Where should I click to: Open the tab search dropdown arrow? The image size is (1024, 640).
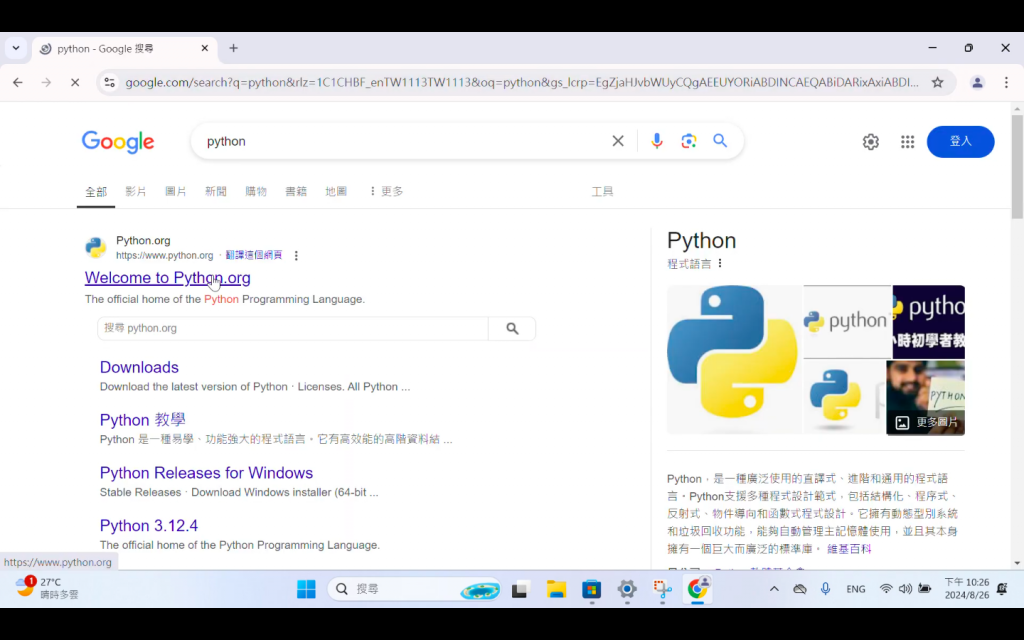pos(16,48)
